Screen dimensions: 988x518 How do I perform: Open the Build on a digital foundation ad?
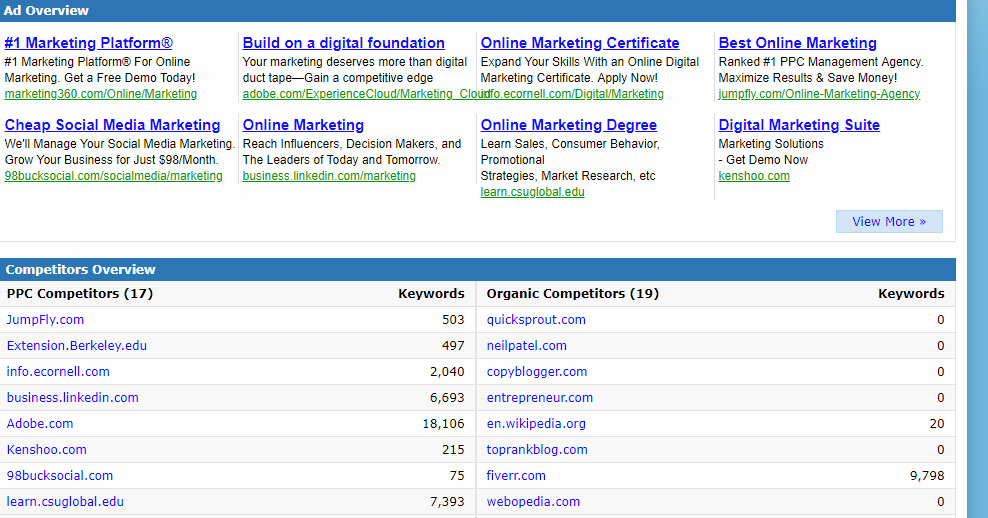click(x=343, y=43)
